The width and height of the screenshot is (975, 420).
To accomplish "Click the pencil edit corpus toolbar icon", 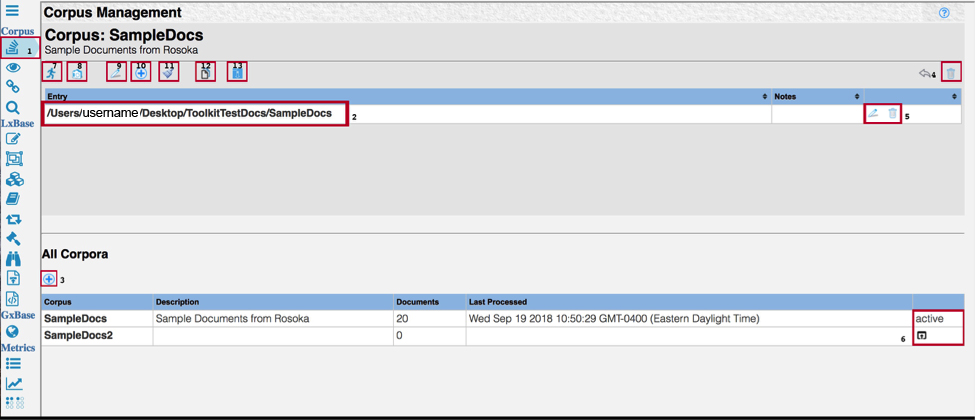I will click(x=116, y=73).
